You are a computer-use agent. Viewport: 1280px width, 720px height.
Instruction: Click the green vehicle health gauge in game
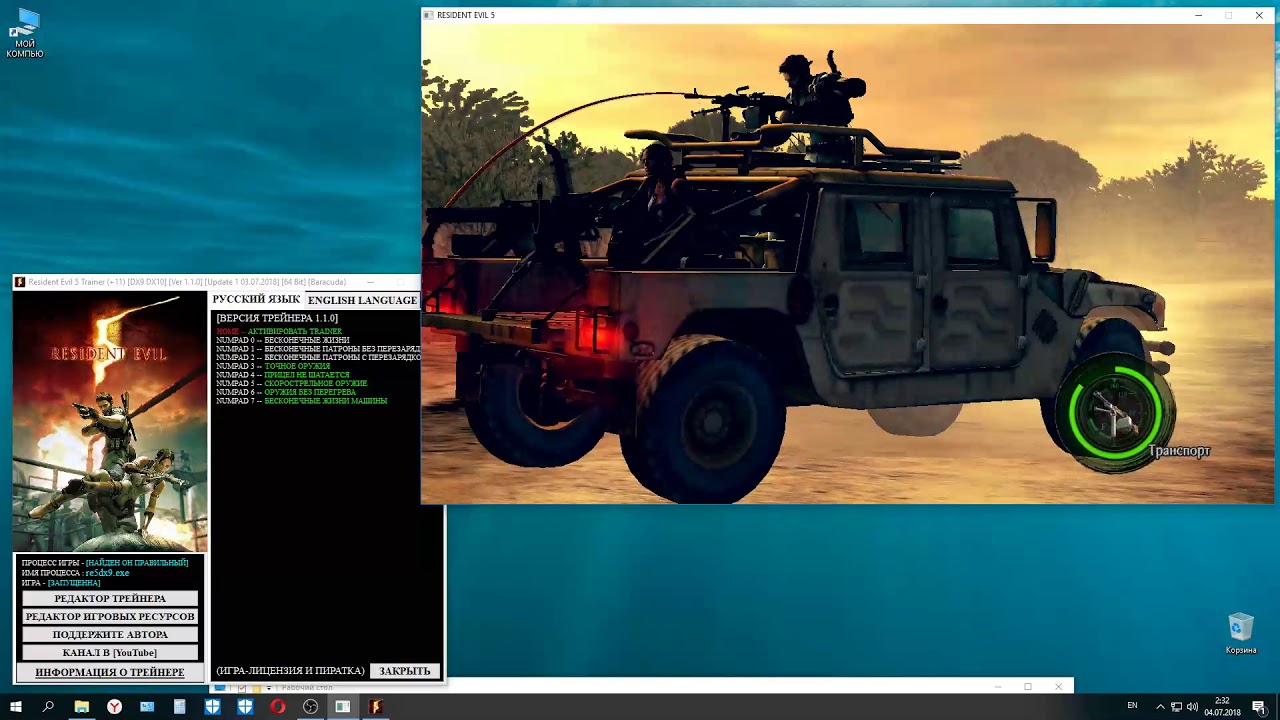[x=1115, y=412]
